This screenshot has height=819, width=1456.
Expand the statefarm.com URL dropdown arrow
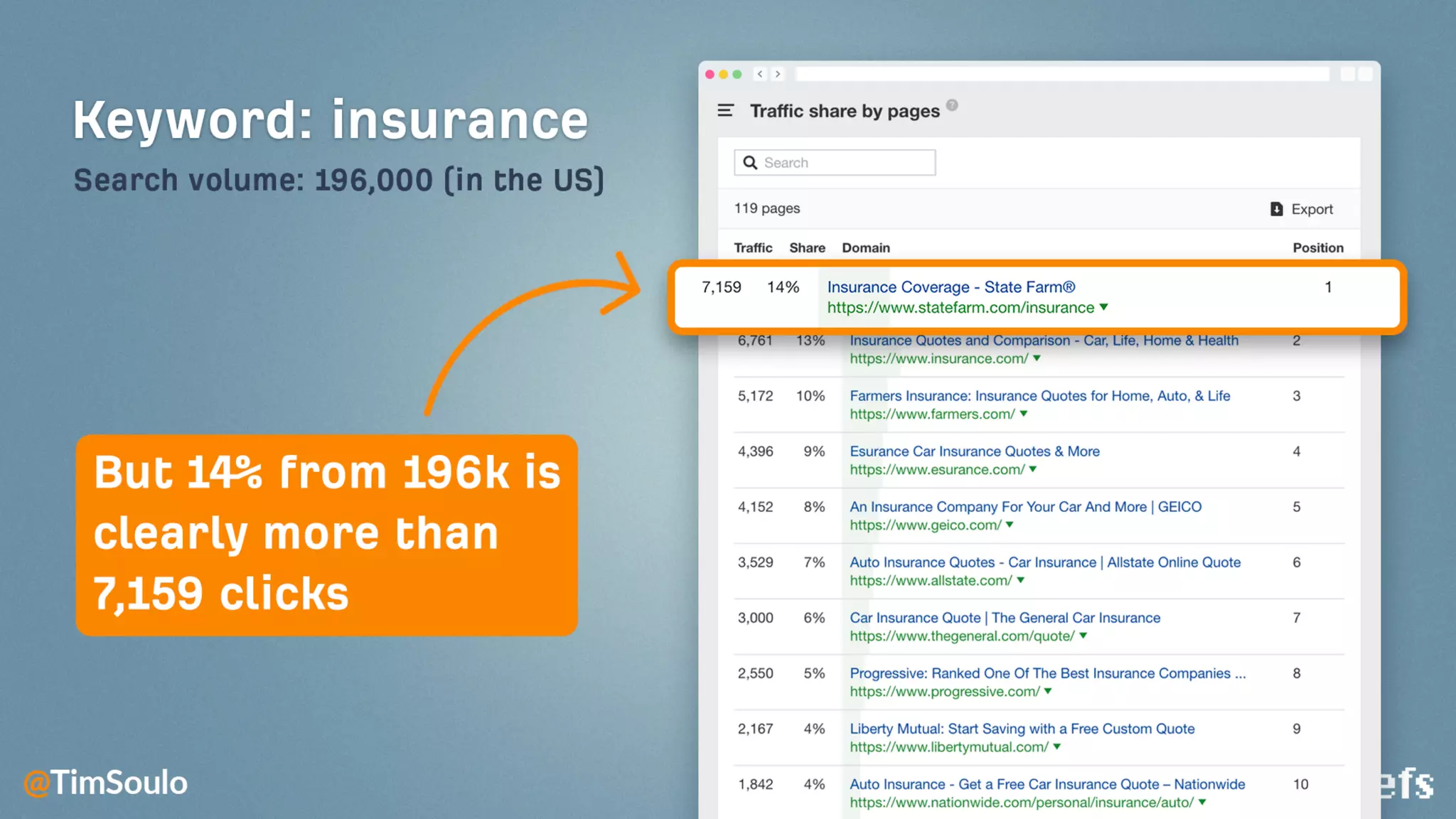point(1103,307)
